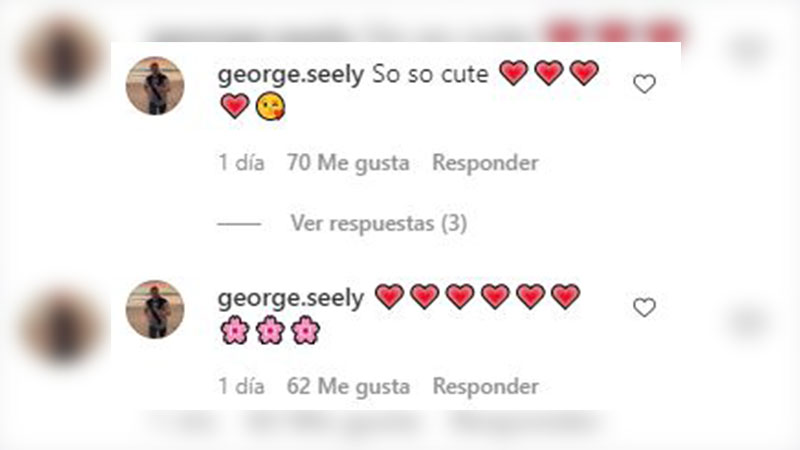The height and width of the screenshot is (450, 800).
Task: Click the middle pink flower emoji
Action: click(270, 330)
